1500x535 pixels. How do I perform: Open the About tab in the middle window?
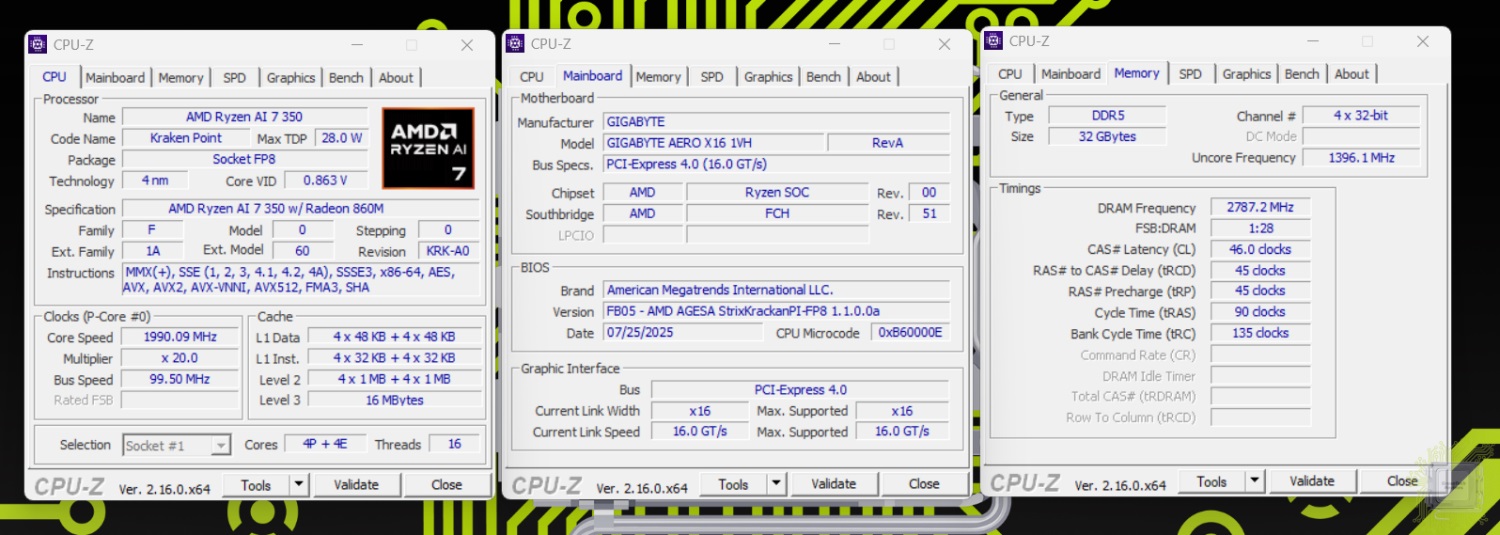873,76
